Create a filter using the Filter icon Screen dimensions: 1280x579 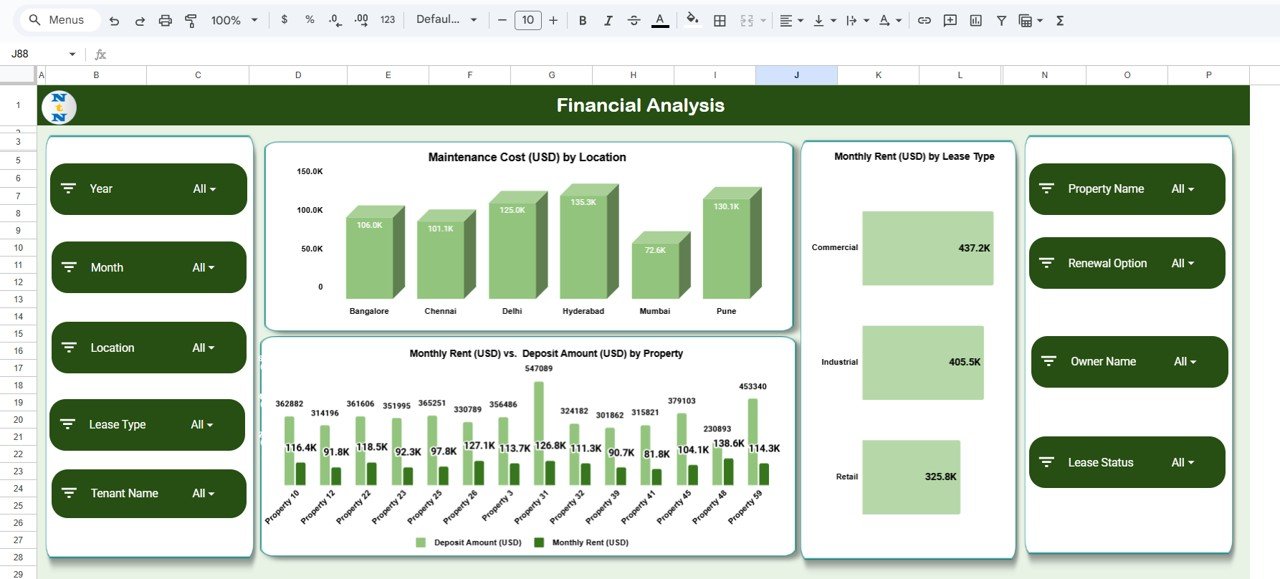(1001, 20)
